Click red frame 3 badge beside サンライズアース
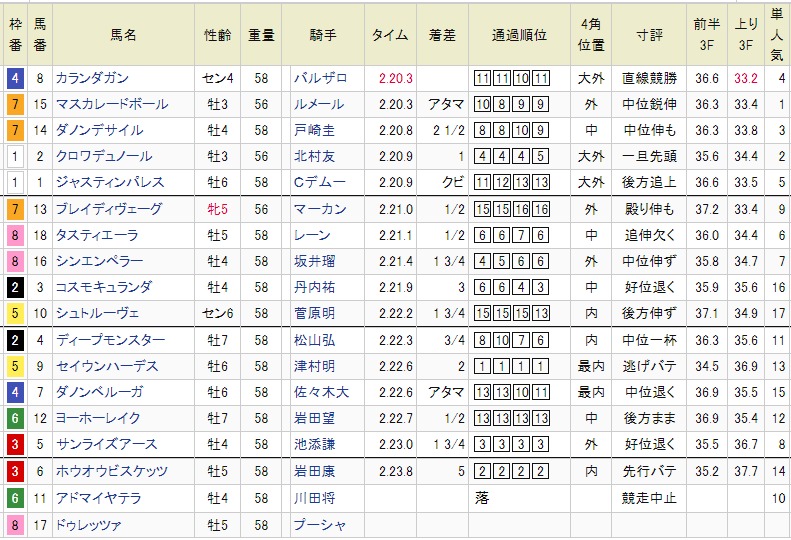This screenshot has height=540, width=791. [13, 444]
